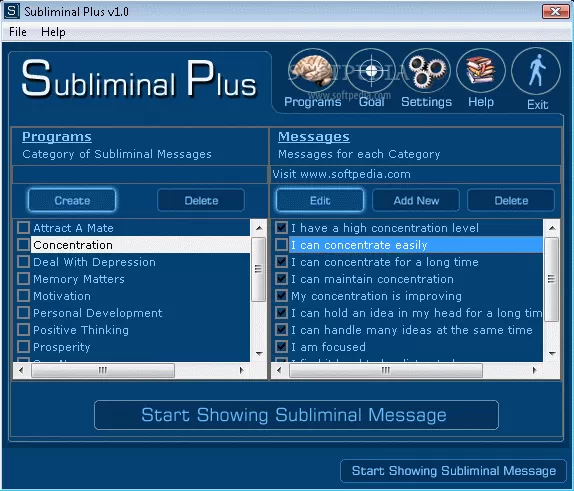574x491 pixels.
Task: Open Programs via the brain icon
Action: tap(312, 72)
